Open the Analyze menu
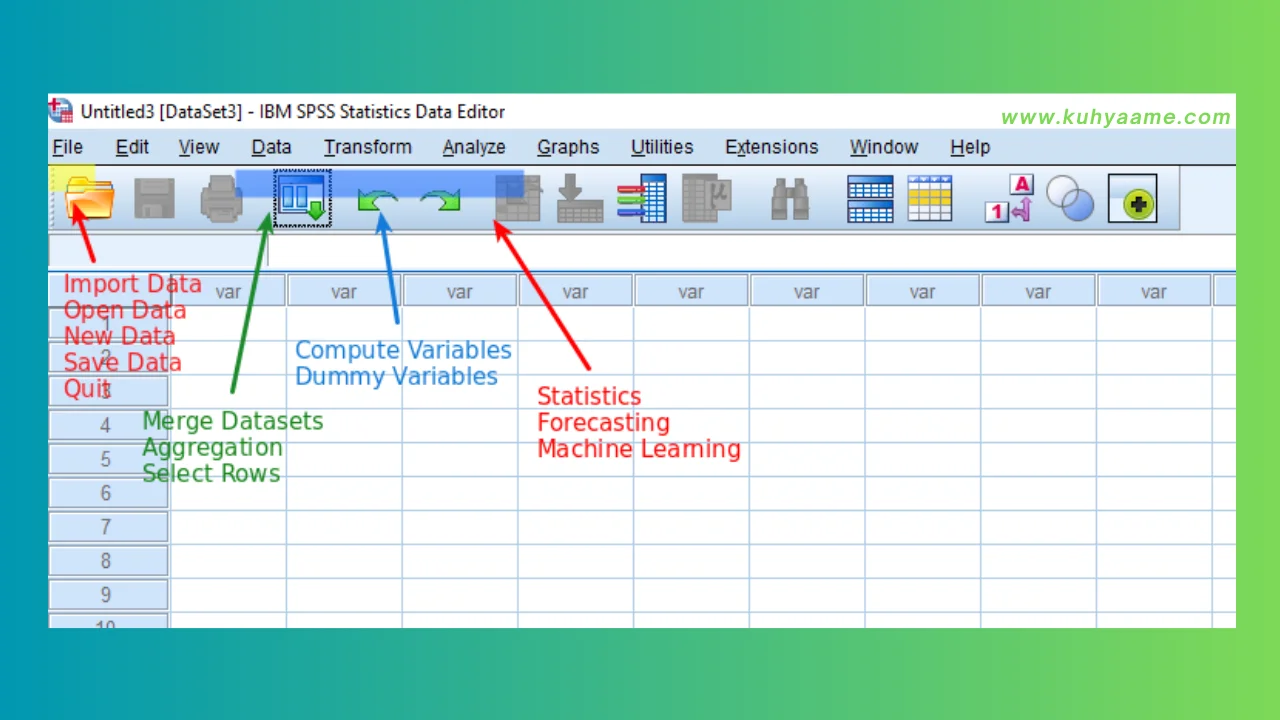The image size is (1280, 720). (474, 147)
